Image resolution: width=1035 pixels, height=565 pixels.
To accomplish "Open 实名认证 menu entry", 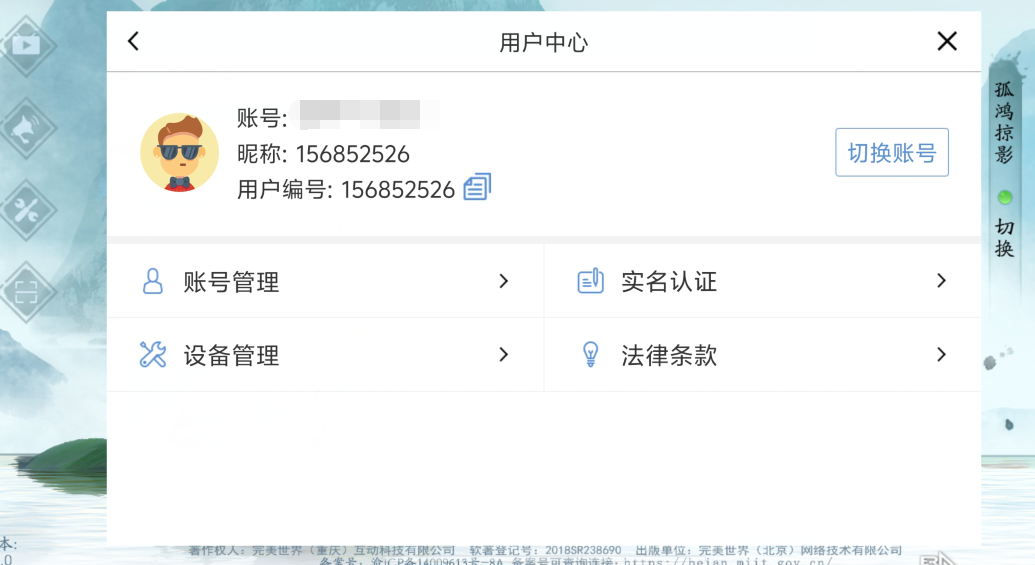I will click(x=762, y=282).
